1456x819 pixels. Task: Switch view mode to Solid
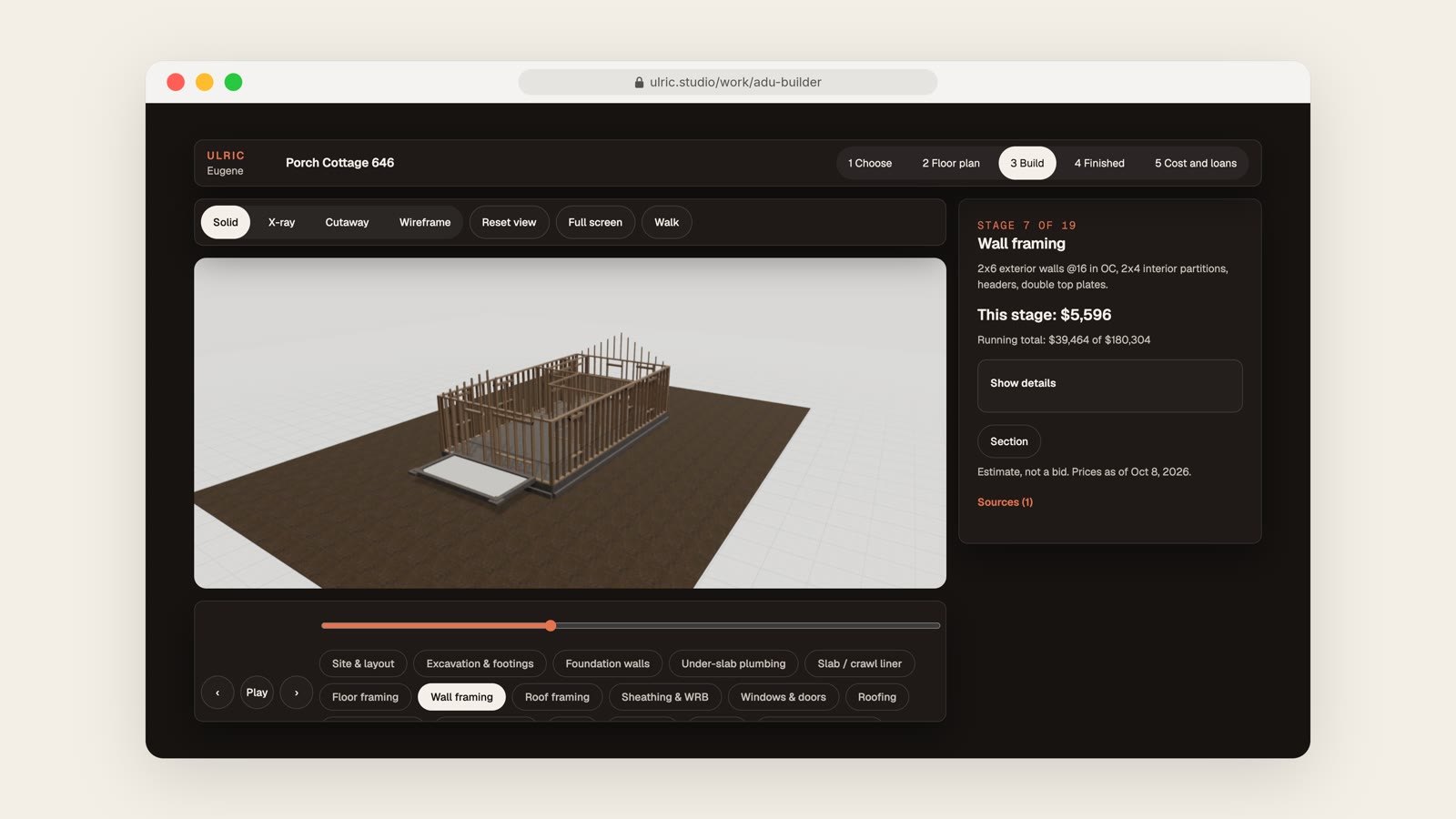(226, 222)
